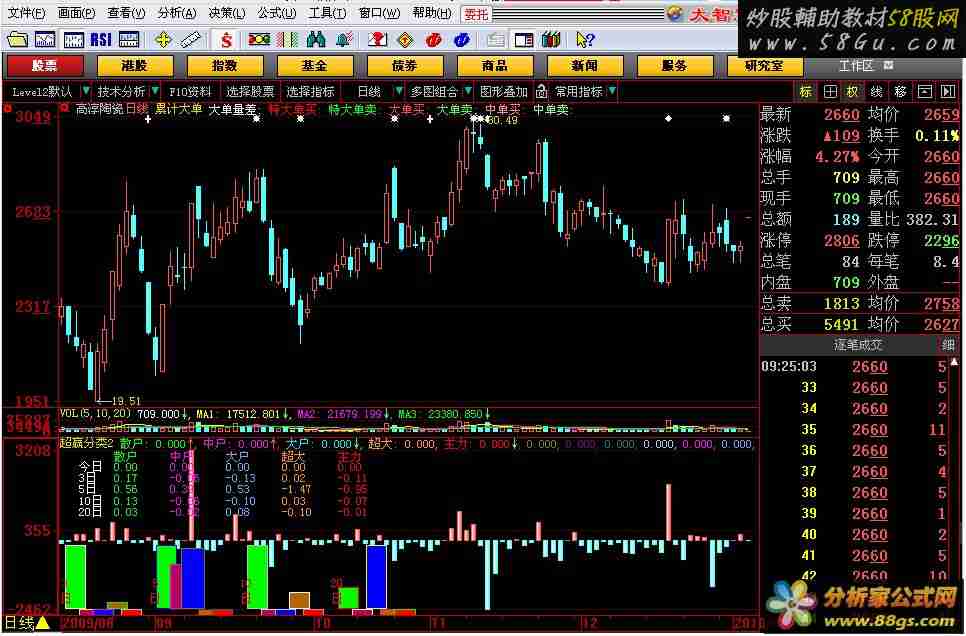Click the red dollar sign icon
Image resolution: width=966 pixels, height=636 pixels.
tap(226, 40)
